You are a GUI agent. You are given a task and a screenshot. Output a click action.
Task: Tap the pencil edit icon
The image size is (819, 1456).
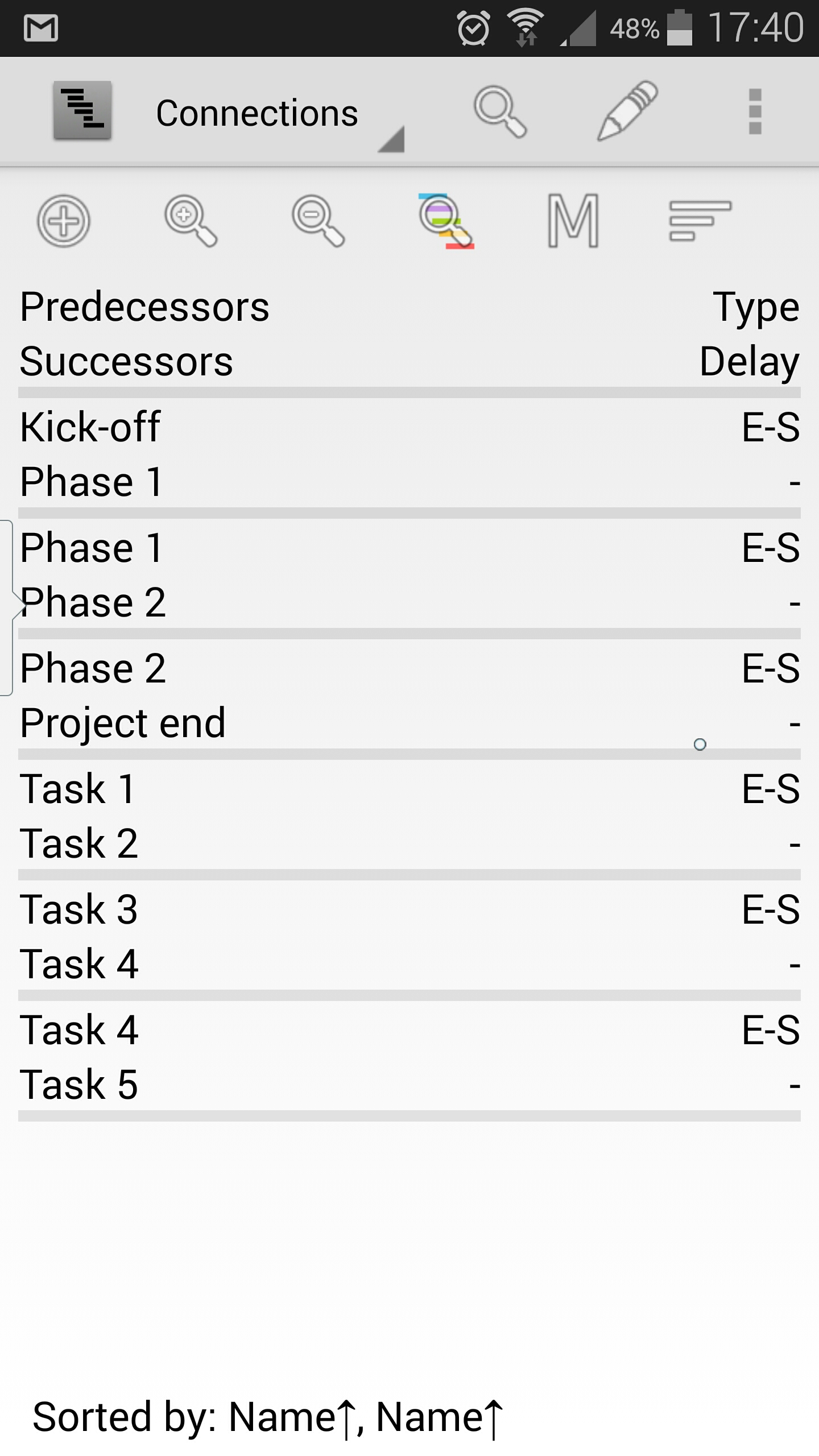pos(627,110)
